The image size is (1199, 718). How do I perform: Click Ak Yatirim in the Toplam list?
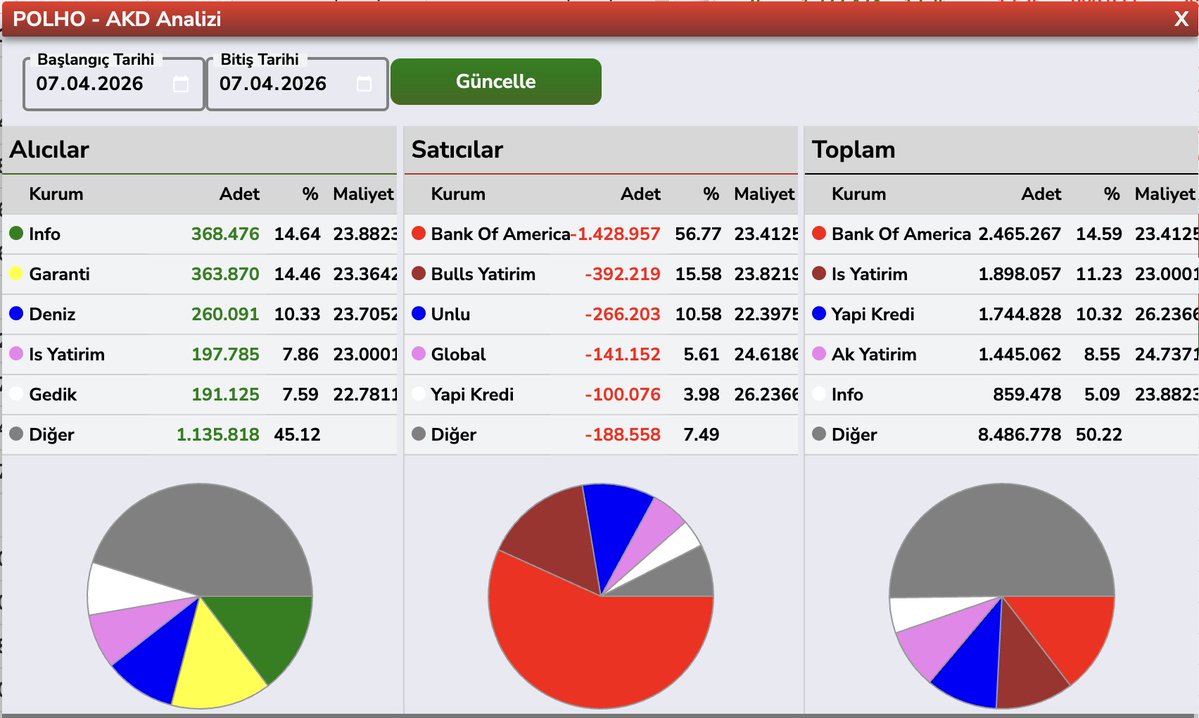coord(873,355)
